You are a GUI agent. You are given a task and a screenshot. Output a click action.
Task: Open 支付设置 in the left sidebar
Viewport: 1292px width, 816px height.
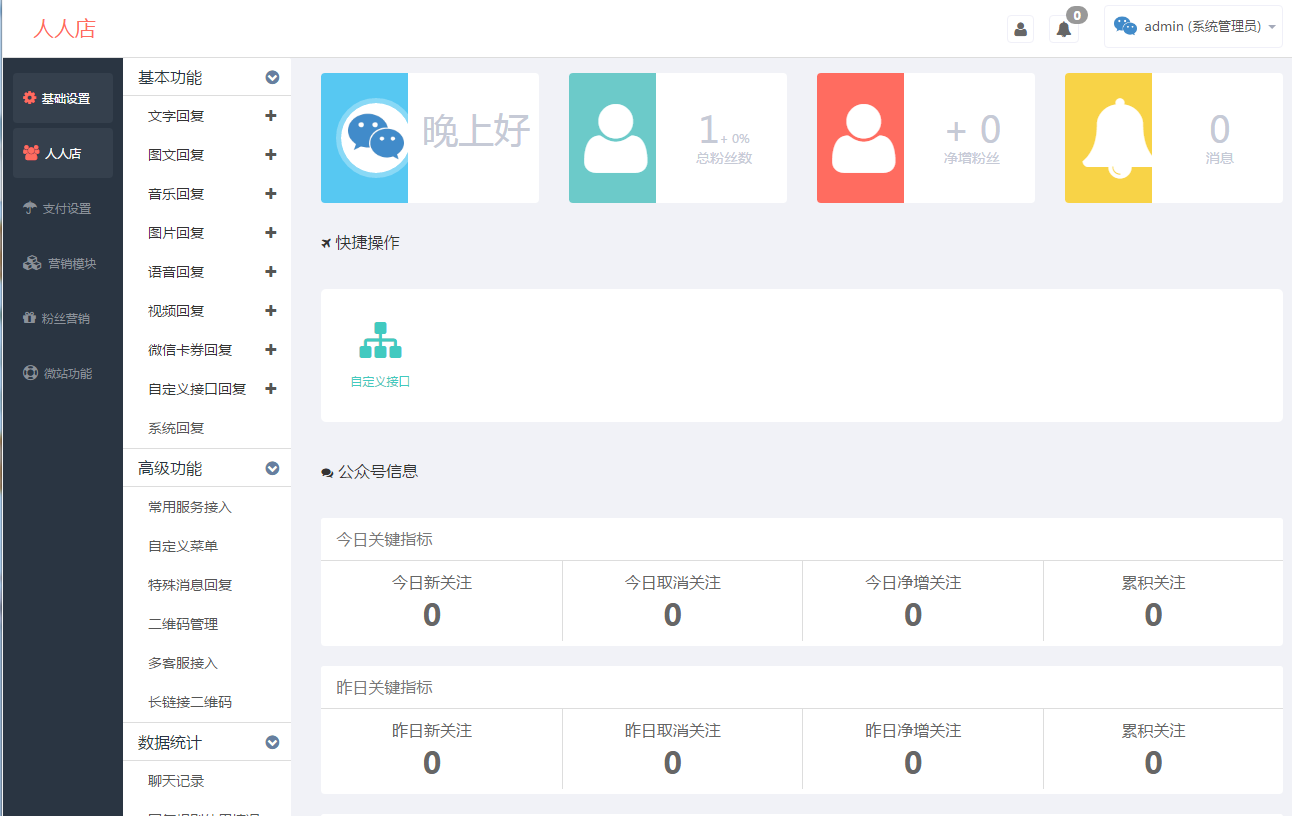(63, 208)
